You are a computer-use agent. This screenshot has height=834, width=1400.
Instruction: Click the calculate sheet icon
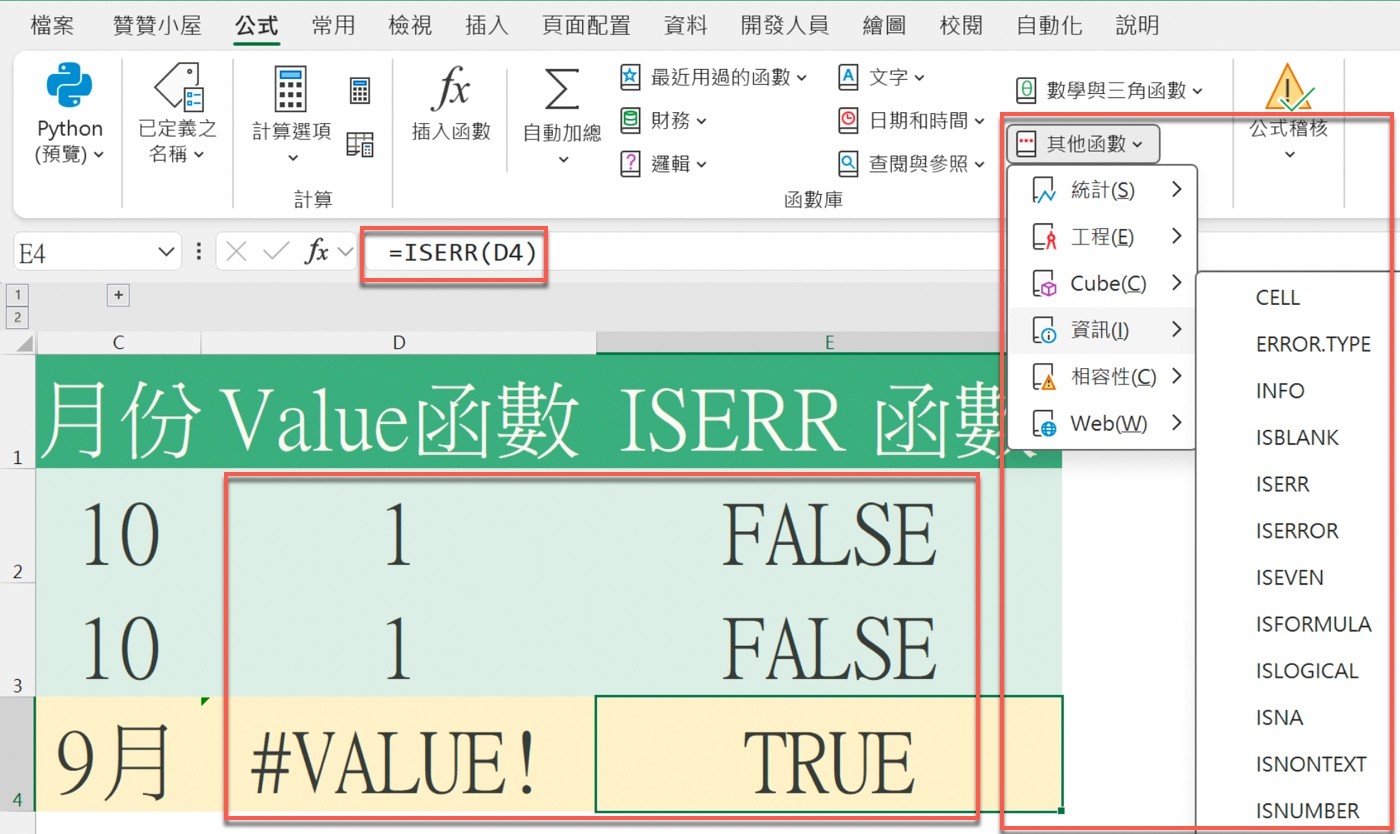pos(360,144)
